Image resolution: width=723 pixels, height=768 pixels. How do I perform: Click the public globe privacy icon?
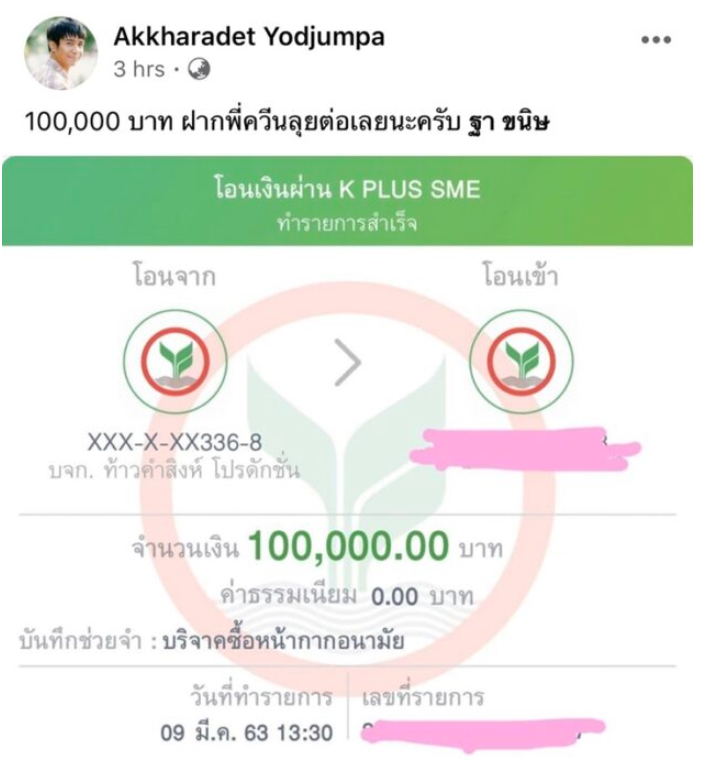[199, 69]
